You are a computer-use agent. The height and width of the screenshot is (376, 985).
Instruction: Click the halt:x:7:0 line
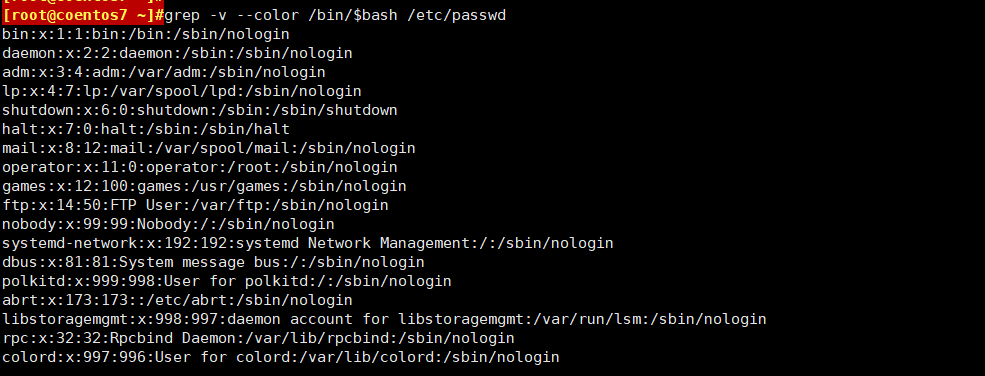(x=146, y=129)
